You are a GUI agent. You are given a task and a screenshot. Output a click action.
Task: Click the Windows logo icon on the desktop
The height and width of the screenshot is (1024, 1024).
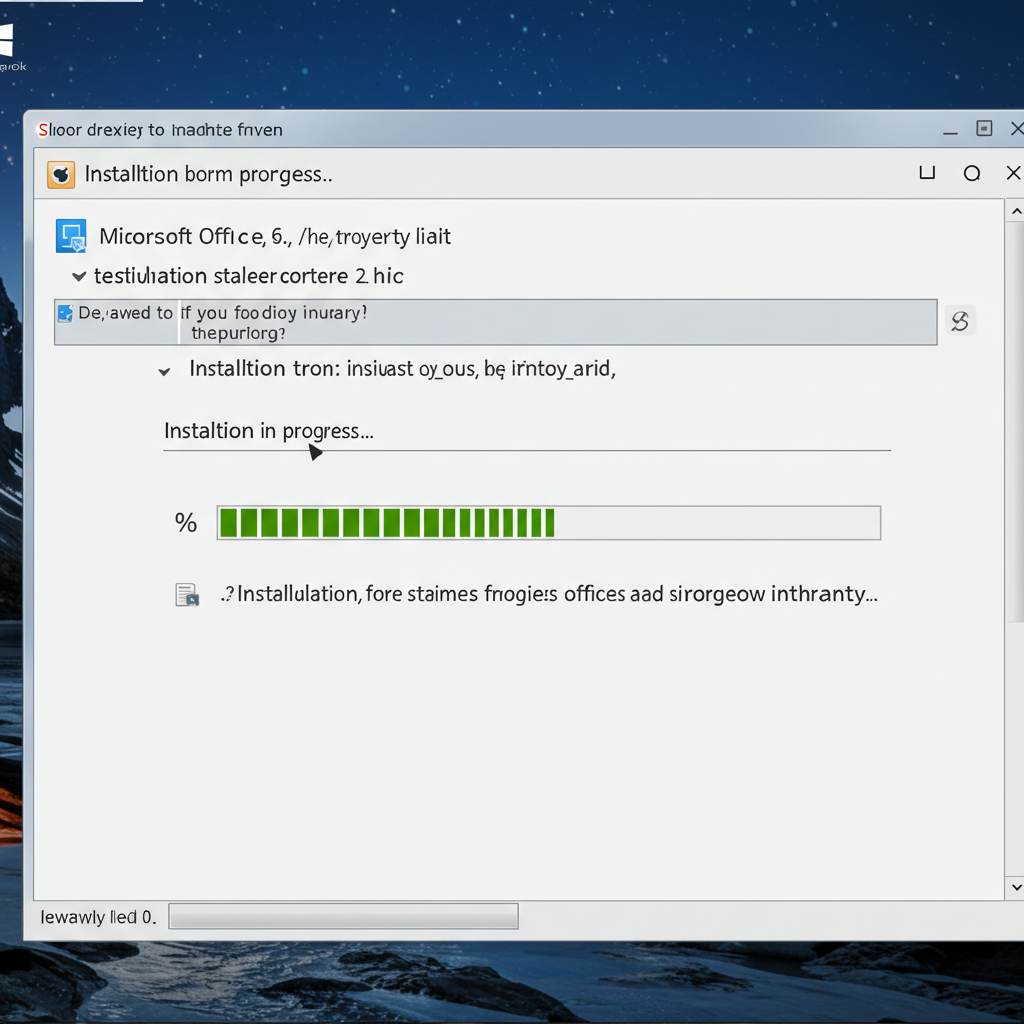5,39
